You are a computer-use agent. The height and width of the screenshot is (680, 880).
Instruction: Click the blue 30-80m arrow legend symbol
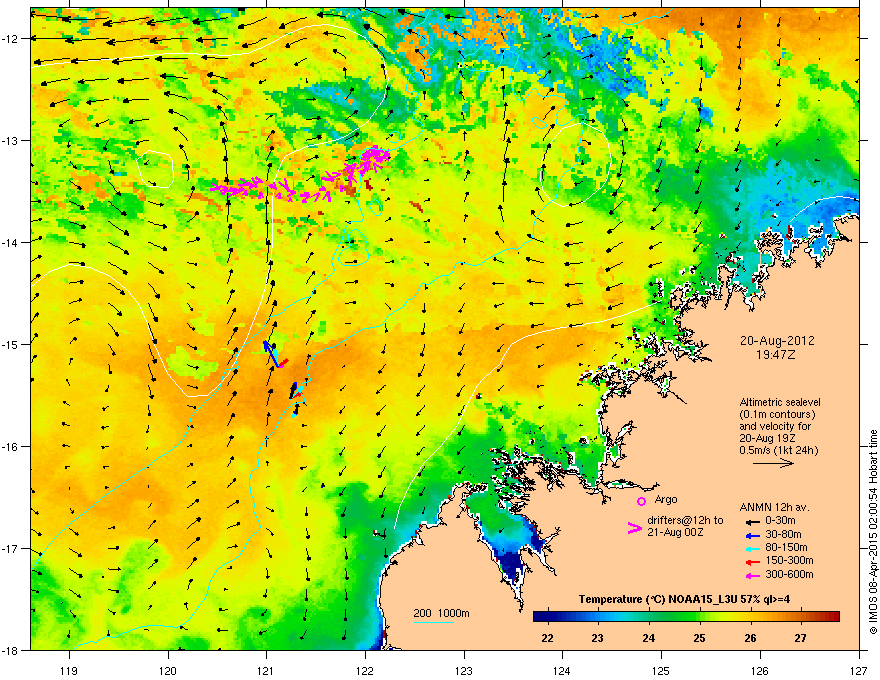(753, 535)
